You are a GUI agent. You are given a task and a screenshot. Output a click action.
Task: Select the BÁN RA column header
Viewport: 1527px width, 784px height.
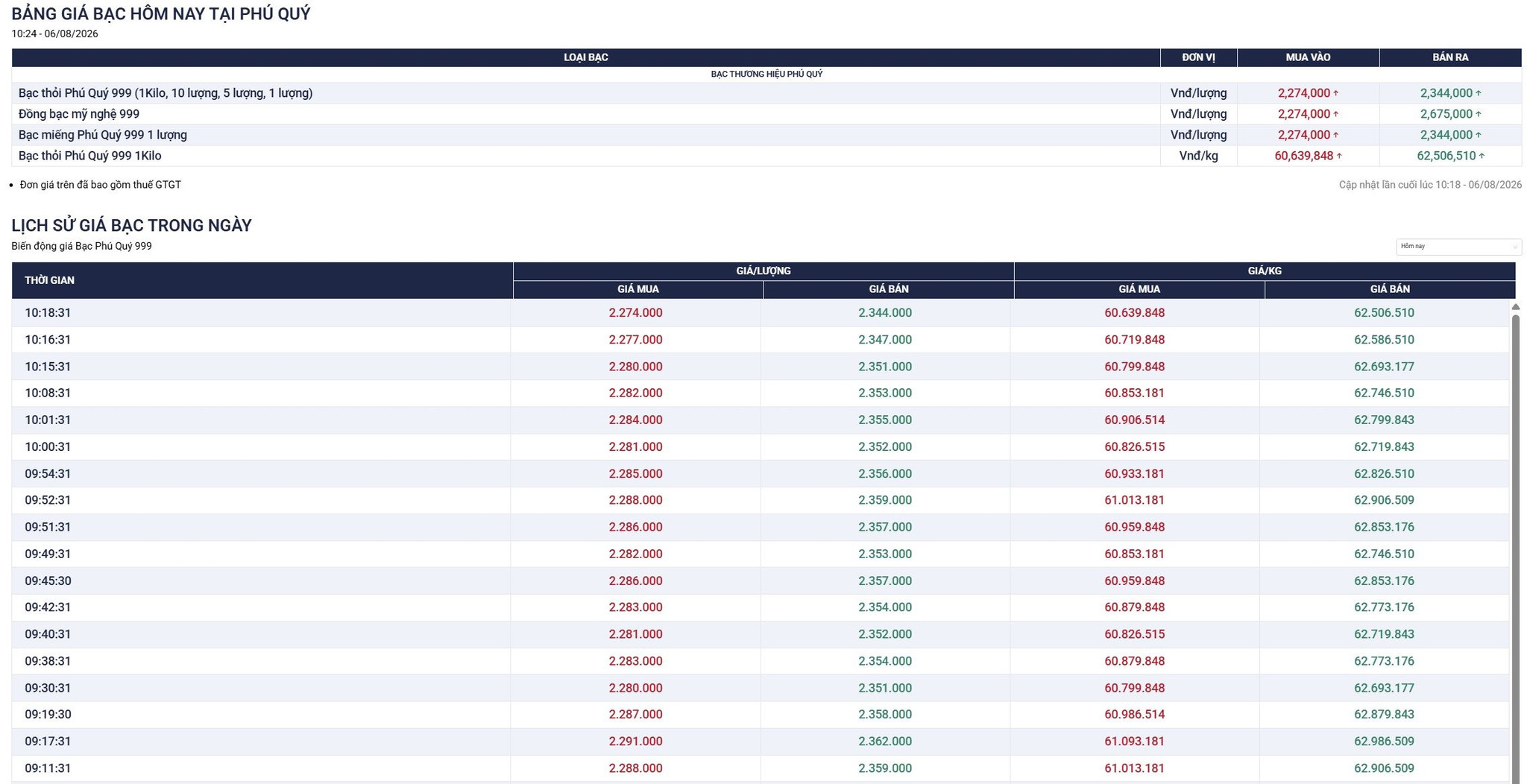(x=1450, y=57)
